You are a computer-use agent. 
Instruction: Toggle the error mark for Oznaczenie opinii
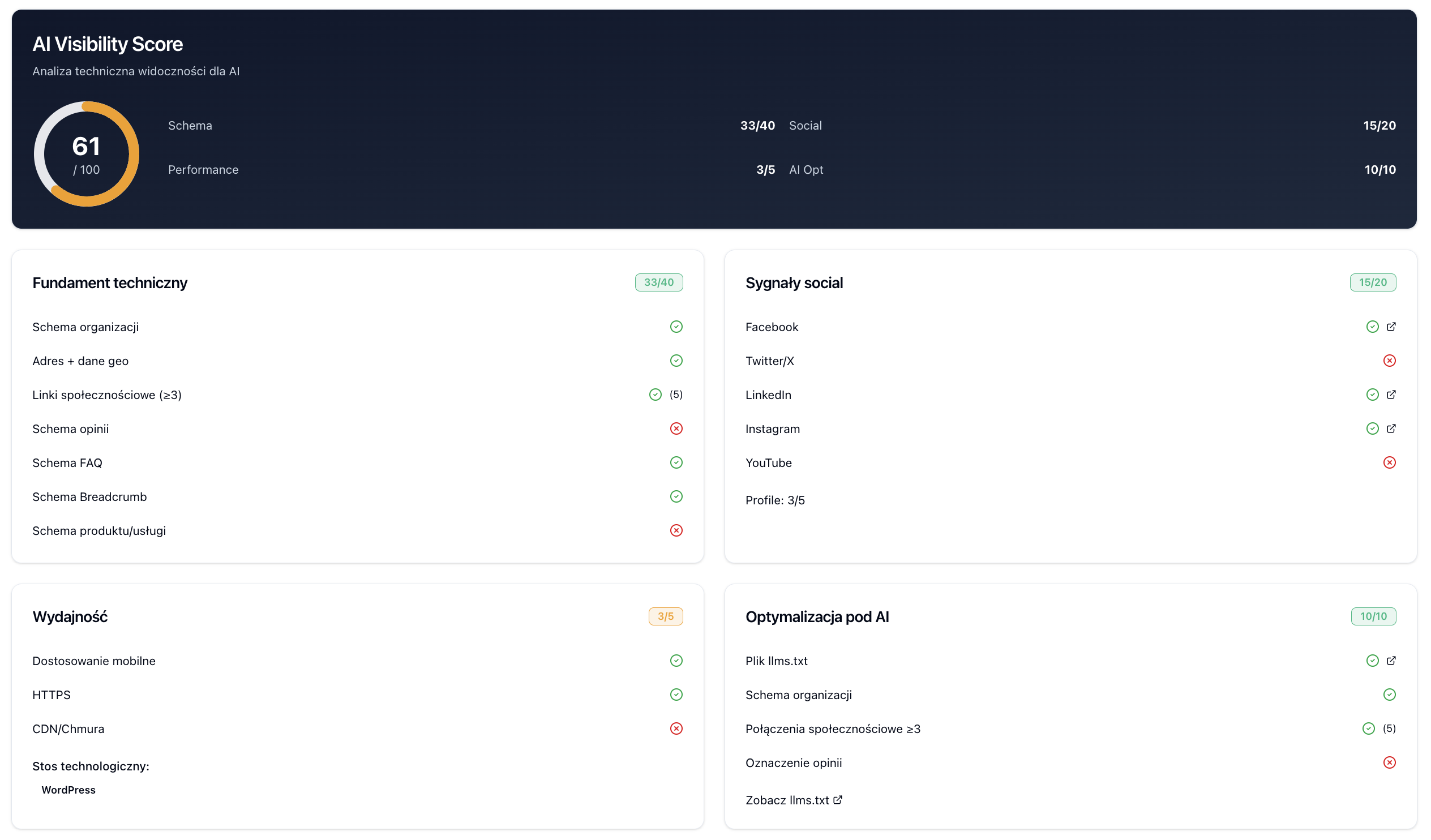coord(1390,763)
